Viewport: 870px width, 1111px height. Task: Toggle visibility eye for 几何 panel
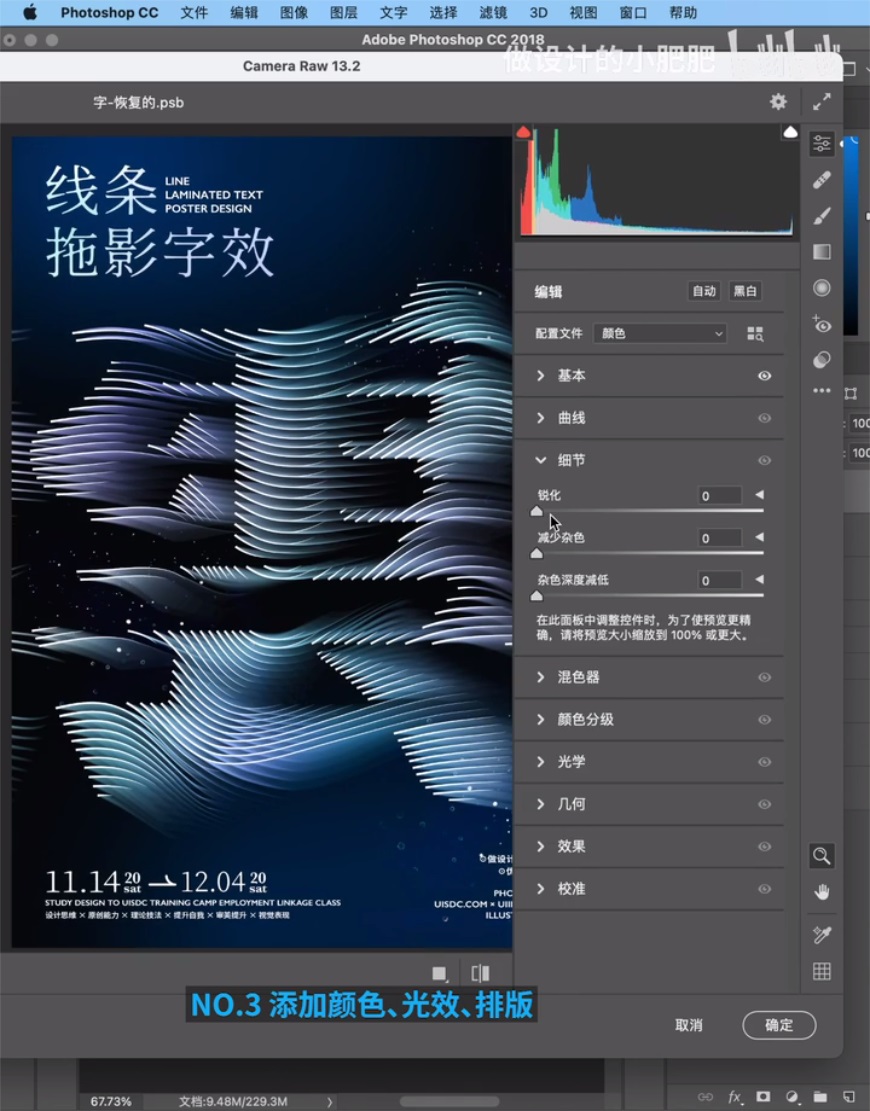764,804
